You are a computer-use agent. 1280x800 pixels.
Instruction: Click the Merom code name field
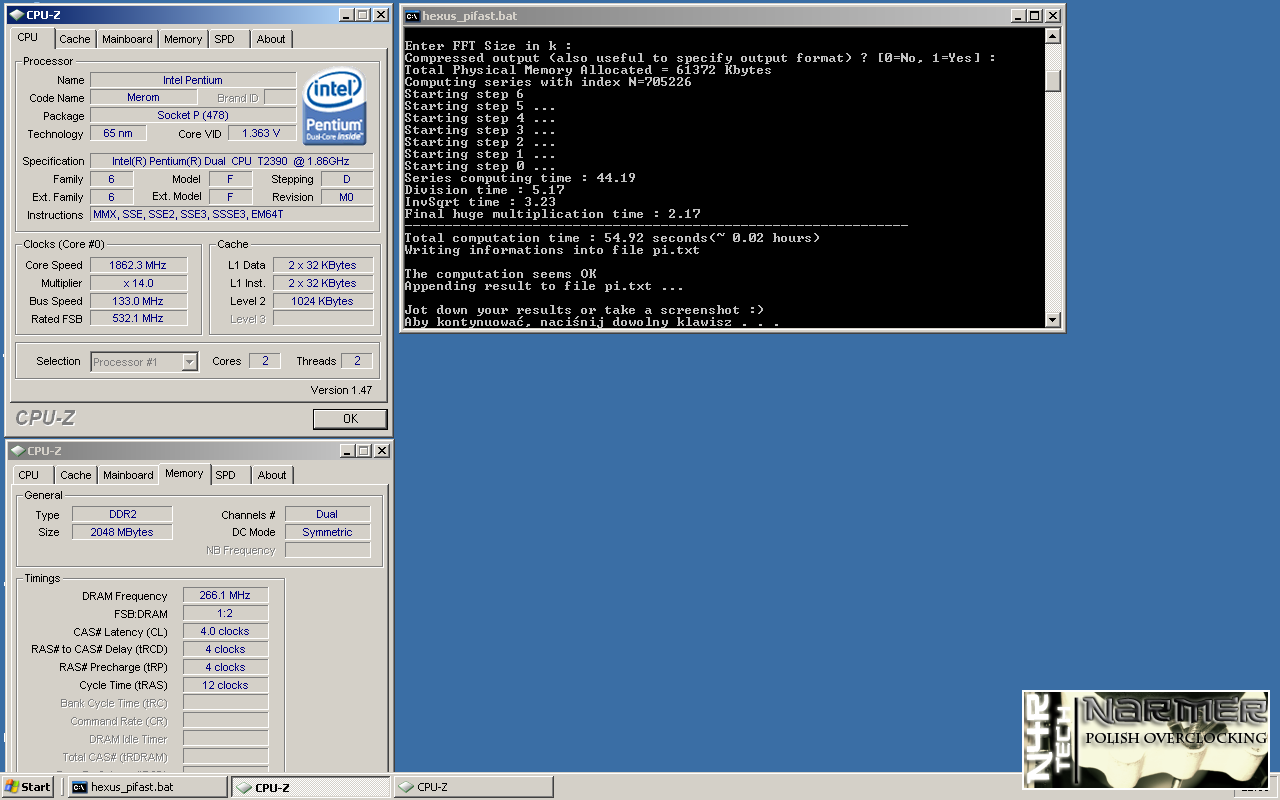pyautogui.click(x=143, y=98)
